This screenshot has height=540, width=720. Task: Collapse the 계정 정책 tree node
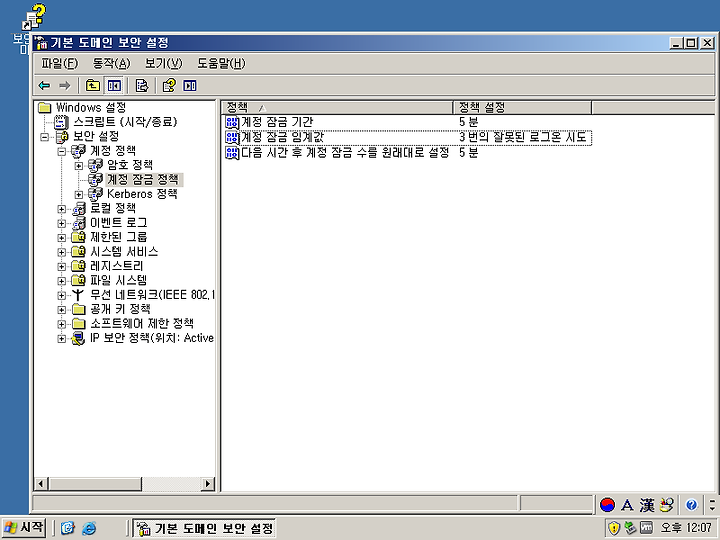click(x=62, y=151)
